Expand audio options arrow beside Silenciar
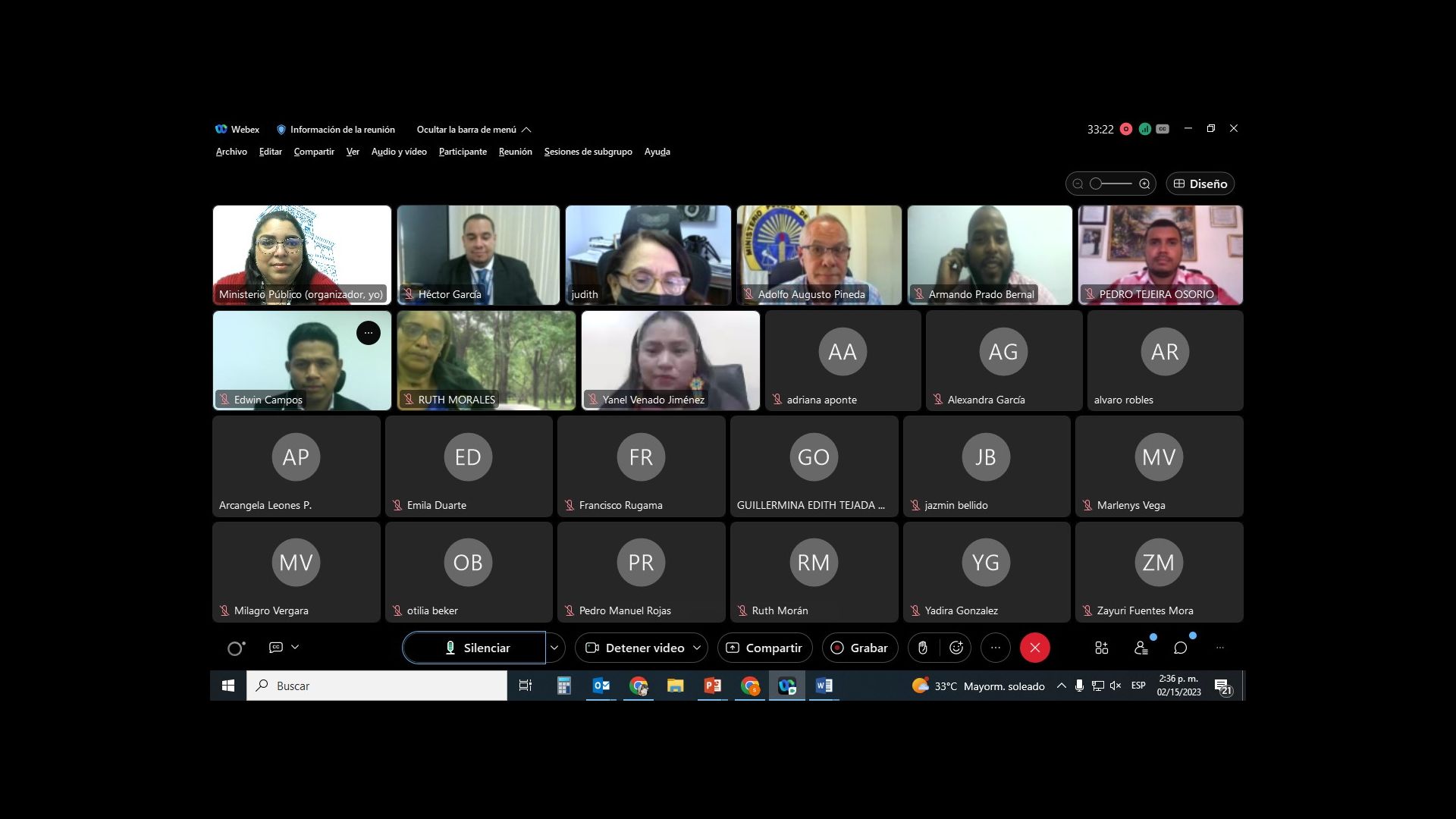The image size is (1456, 819). [554, 648]
